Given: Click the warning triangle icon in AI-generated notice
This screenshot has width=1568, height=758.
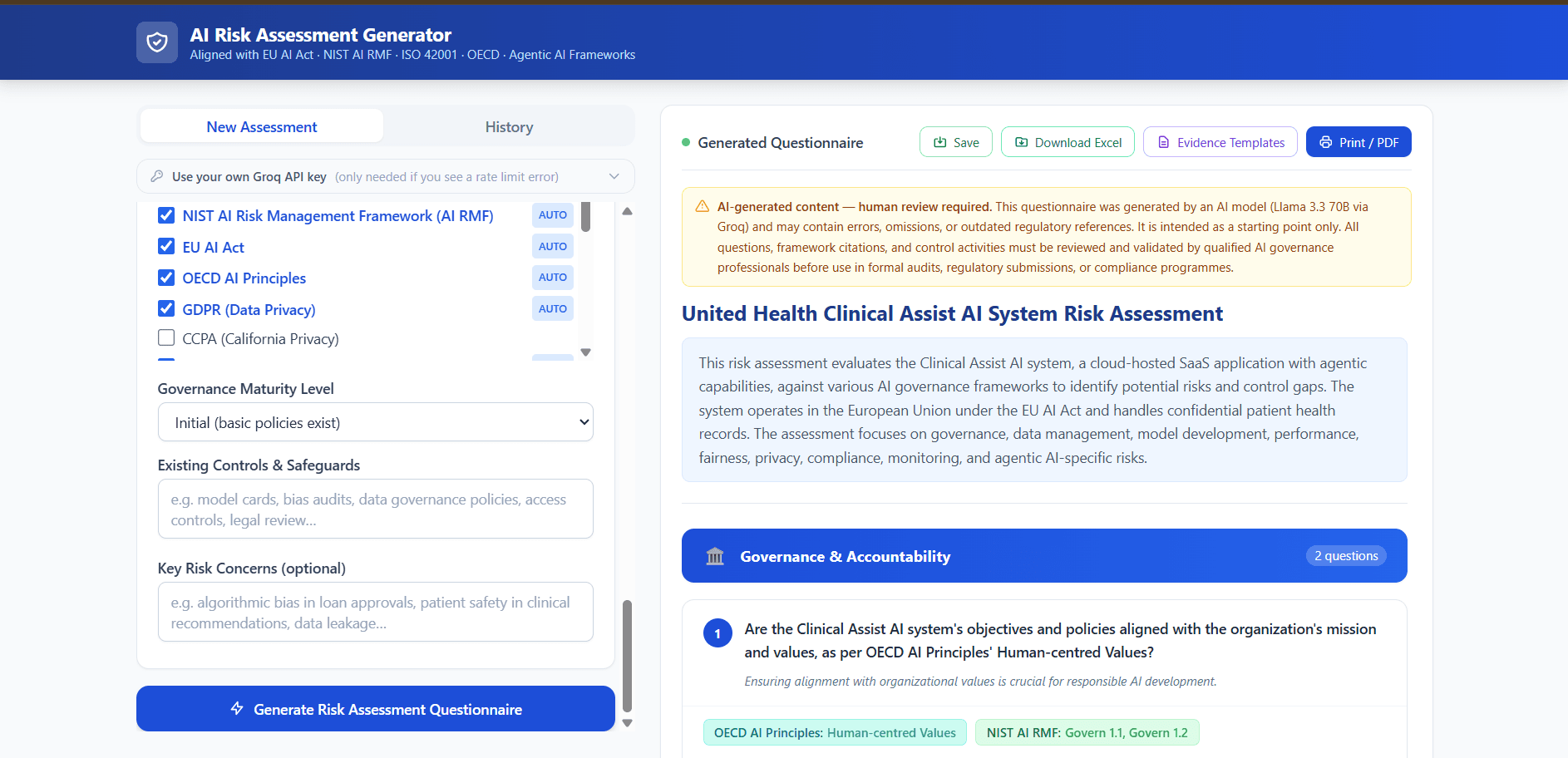Looking at the screenshot, I should tap(703, 206).
